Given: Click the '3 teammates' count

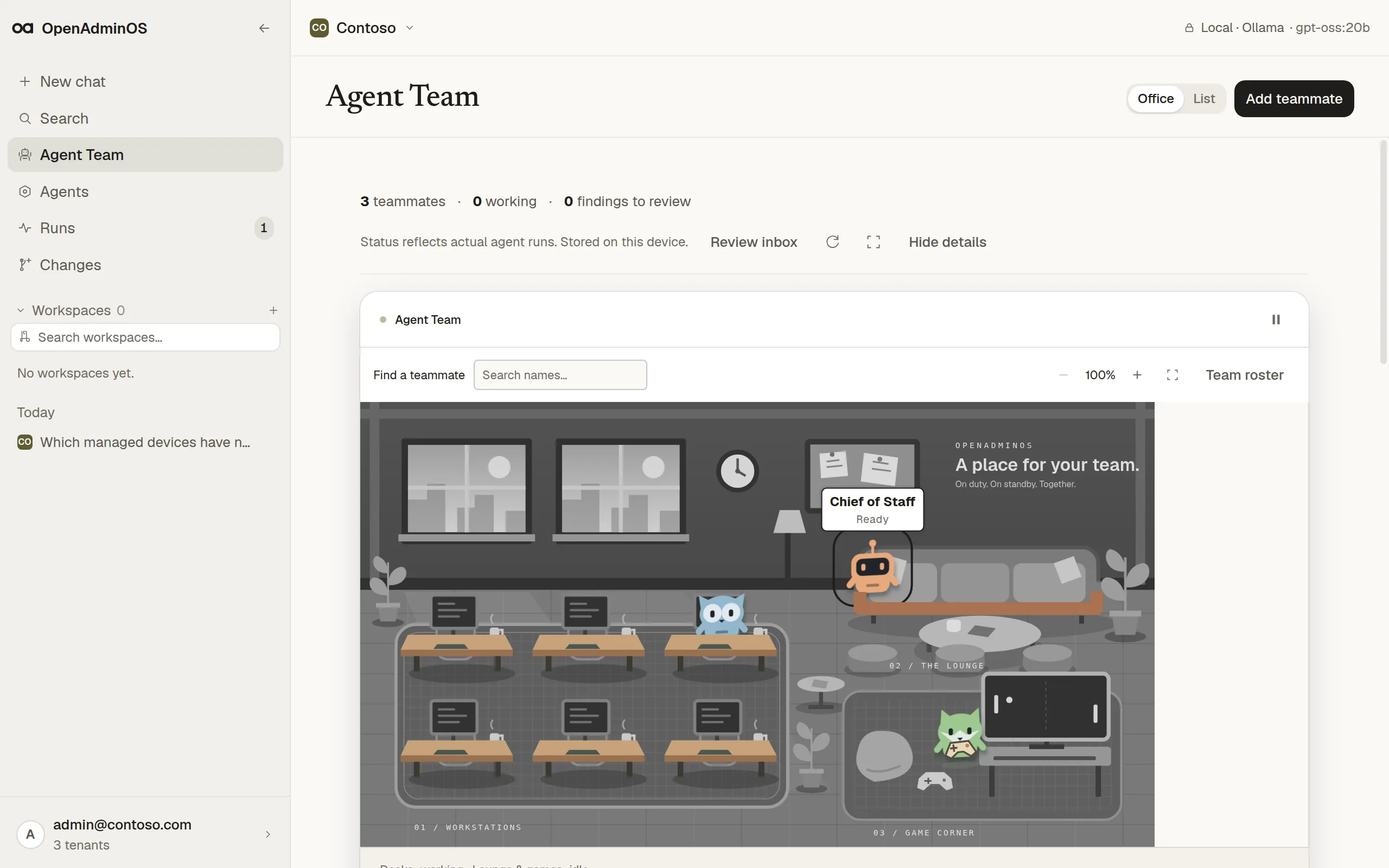Looking at the screenshot, I should pyautogui.click(x=403, y=201).
